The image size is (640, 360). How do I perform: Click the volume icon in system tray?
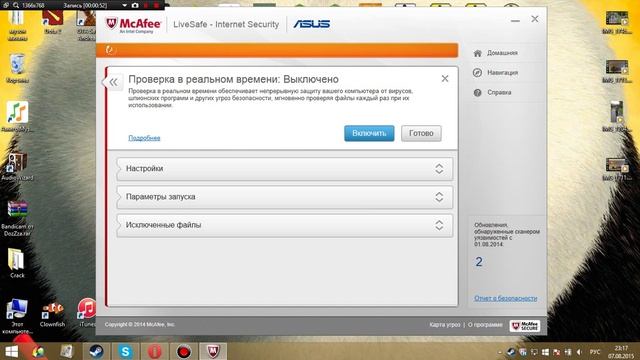tap(579, 352)
